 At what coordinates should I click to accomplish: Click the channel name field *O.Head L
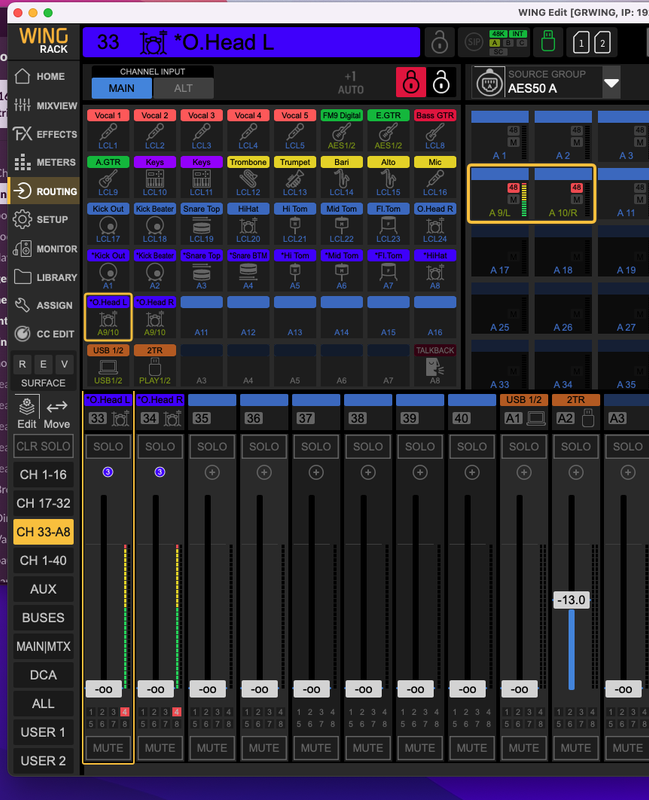[x=251, y=42]
